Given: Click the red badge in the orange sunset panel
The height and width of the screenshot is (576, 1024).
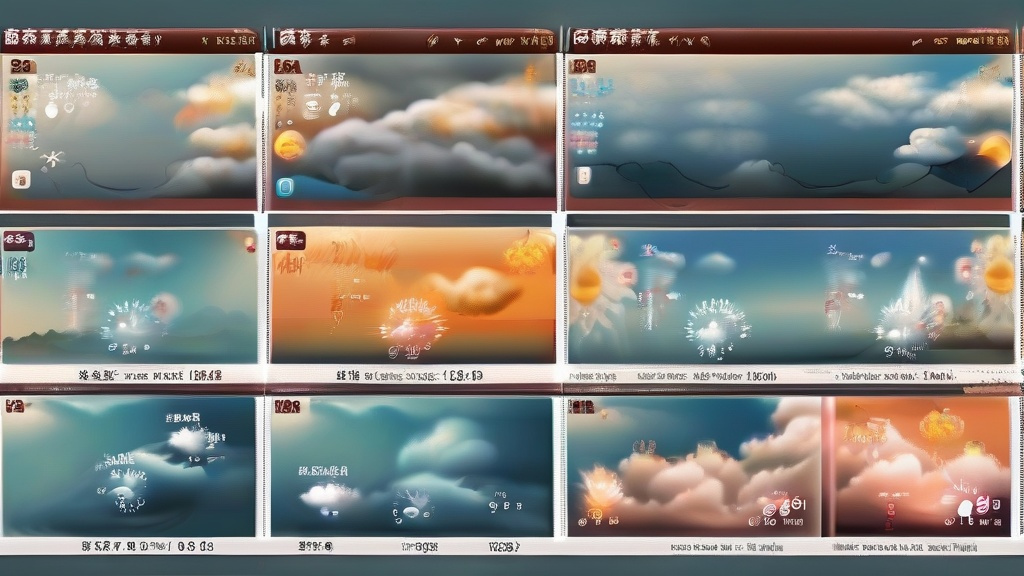Looking at the screenshot, I should click(x=290, y=240).
